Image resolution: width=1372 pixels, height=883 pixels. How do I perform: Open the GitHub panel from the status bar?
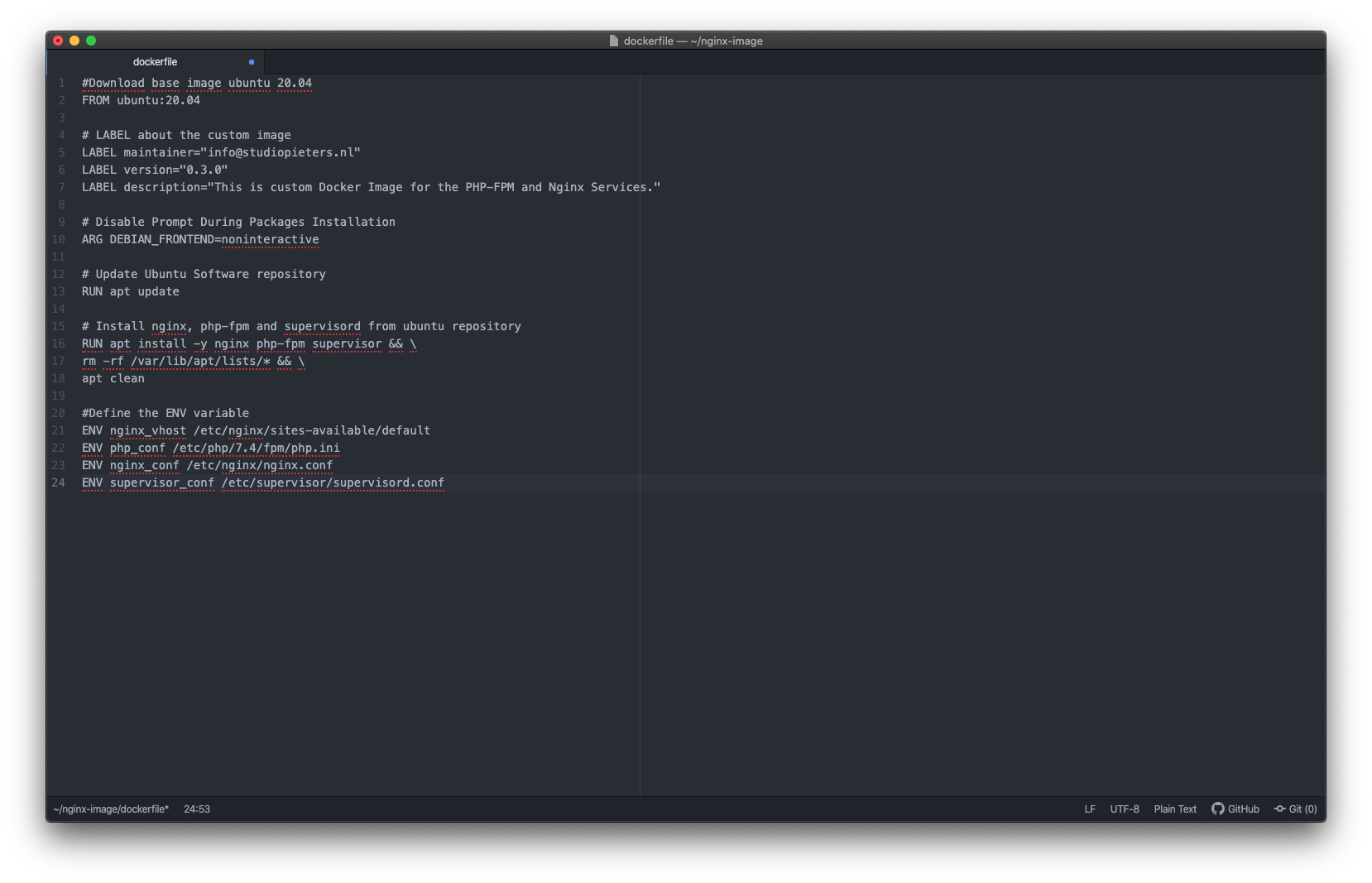tap(1235, 809)
